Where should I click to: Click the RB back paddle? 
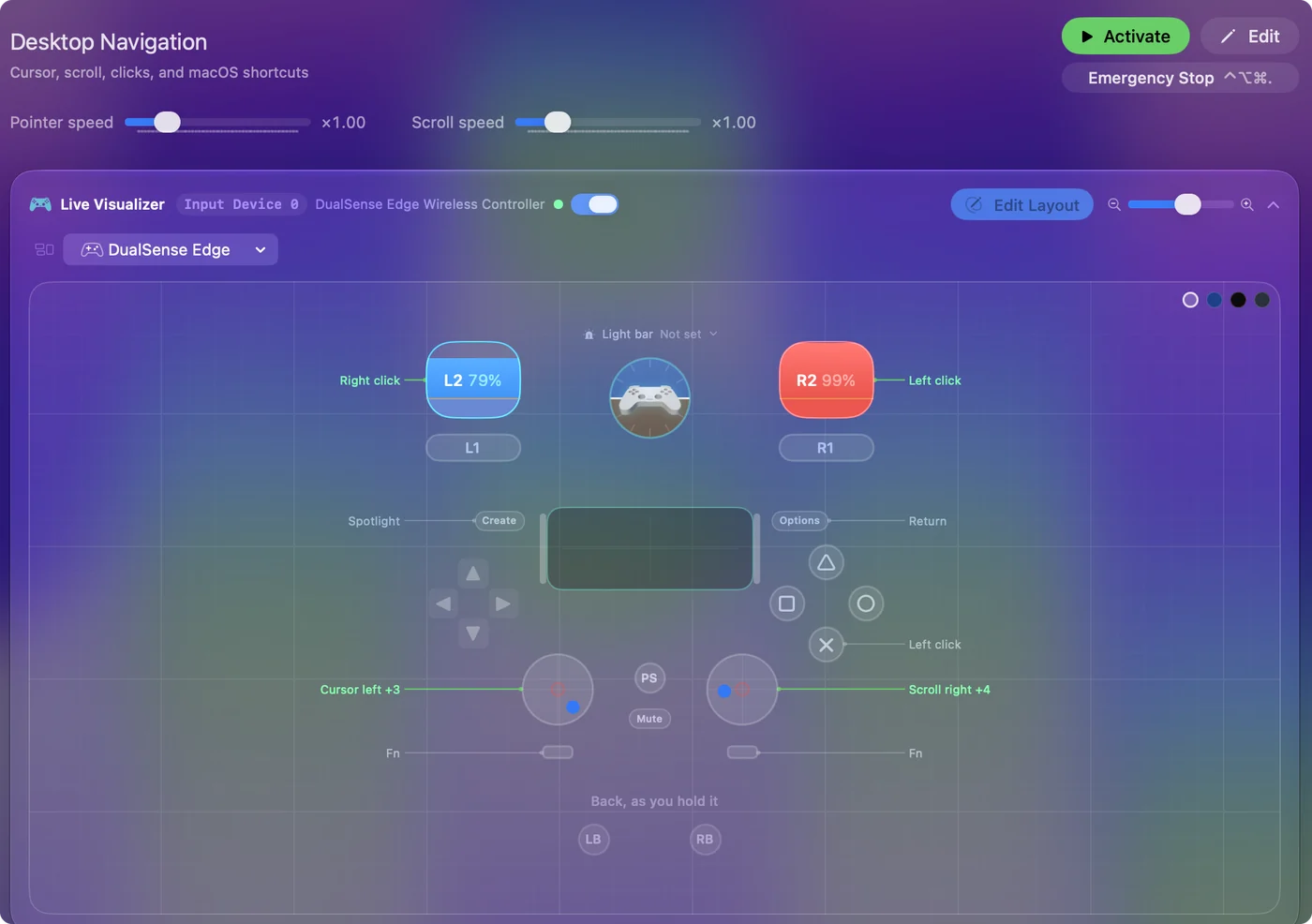click(x=705, y=839)
